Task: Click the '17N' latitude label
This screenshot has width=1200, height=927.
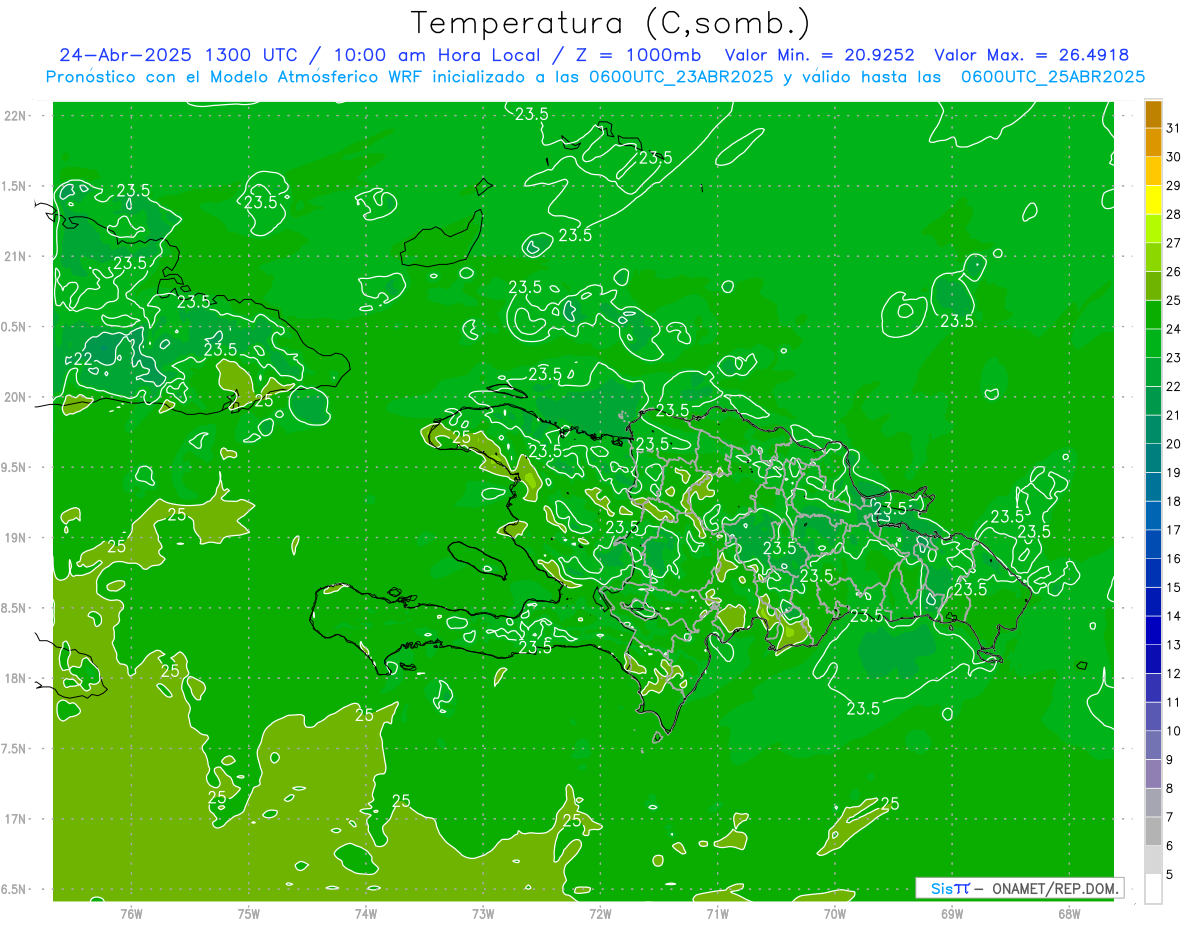Action: (16, 819)
